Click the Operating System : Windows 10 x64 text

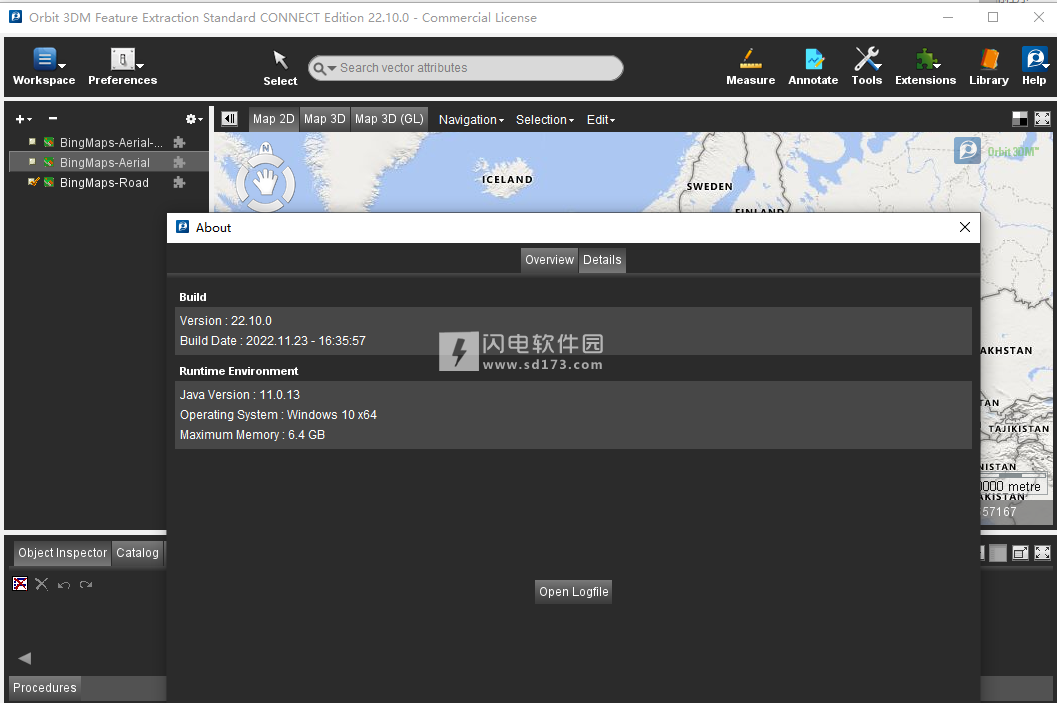tap(278, 415)
